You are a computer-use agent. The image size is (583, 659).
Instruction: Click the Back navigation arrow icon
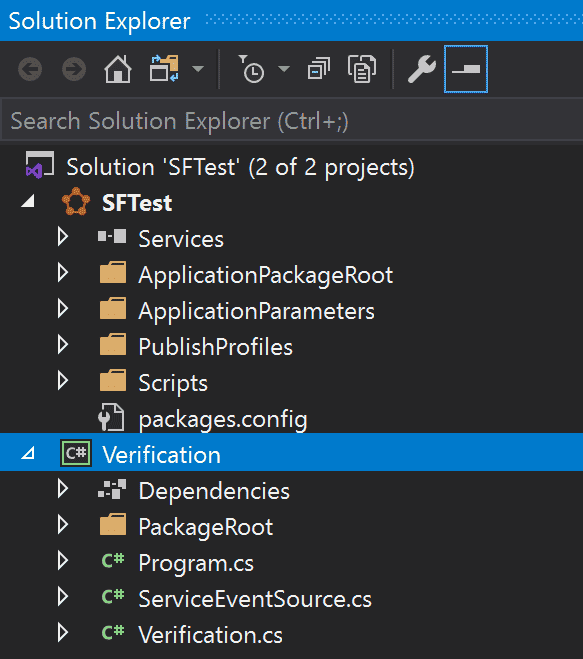(x=30, y=69)
